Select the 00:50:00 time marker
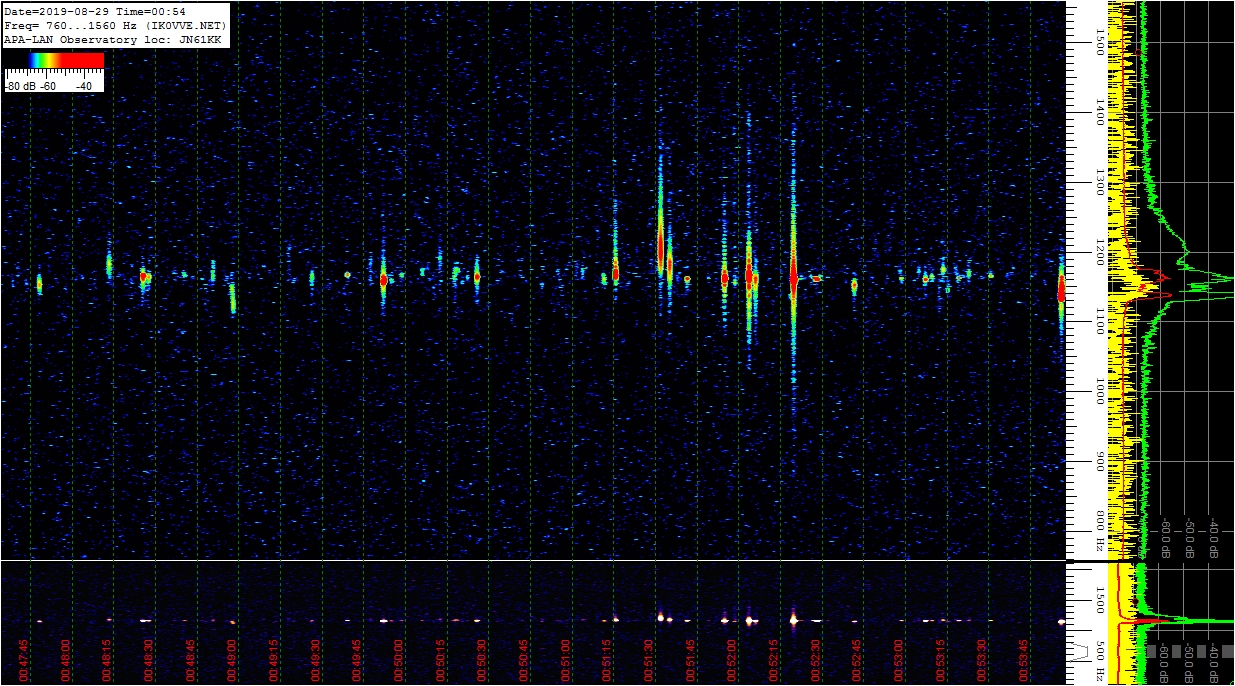Viewport: 1235px width, 686px height. tap(399, 661)
